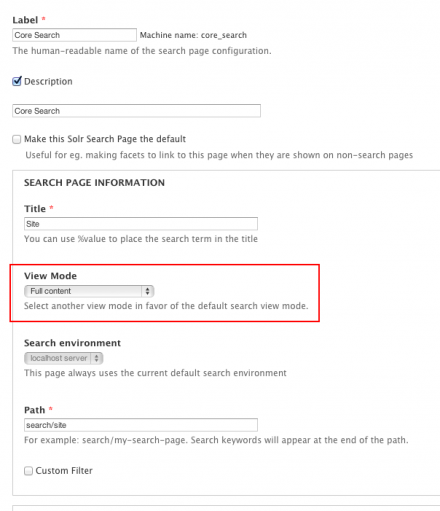The image size is (440, 511).
Task: Click the Search environment heading label
Action: [x=72, y=343]
